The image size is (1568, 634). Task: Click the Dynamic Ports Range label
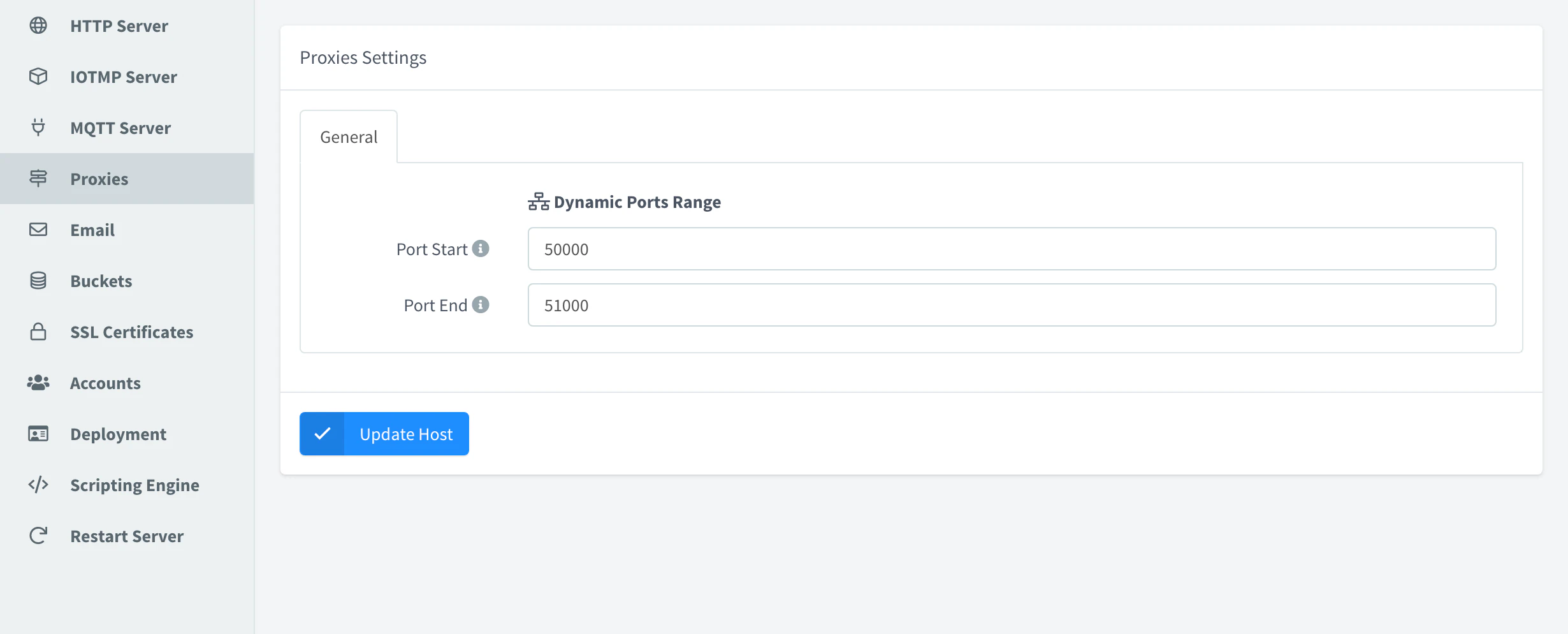tap(637, 202)
